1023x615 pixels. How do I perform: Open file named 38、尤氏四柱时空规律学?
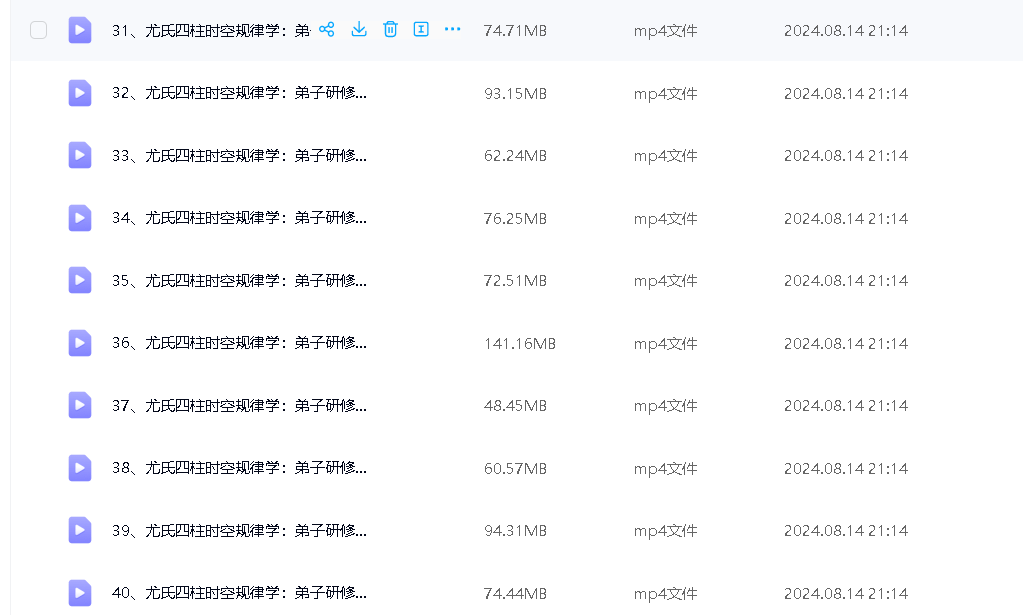[x=239, y=468]
